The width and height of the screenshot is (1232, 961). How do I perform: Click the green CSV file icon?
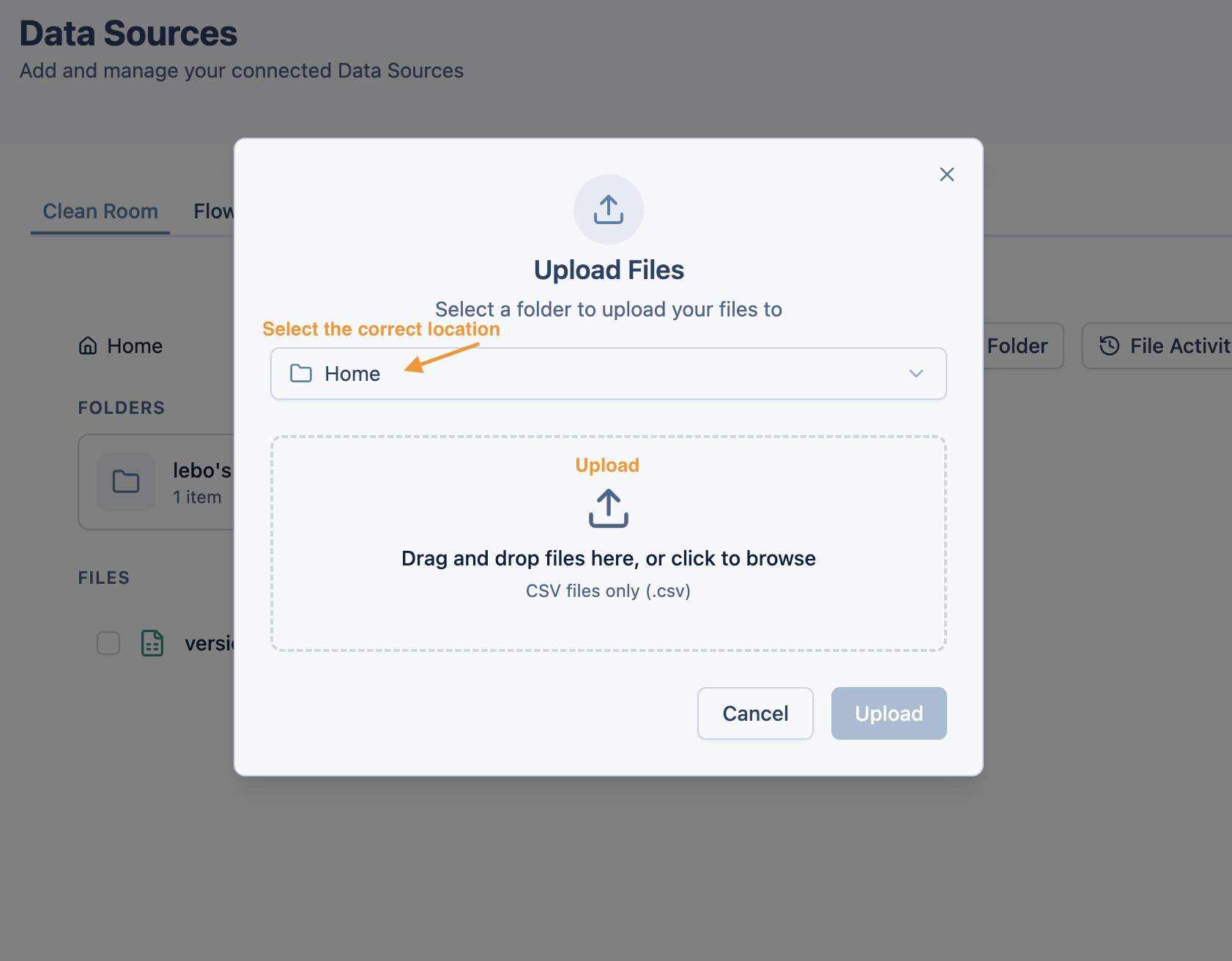152,643
